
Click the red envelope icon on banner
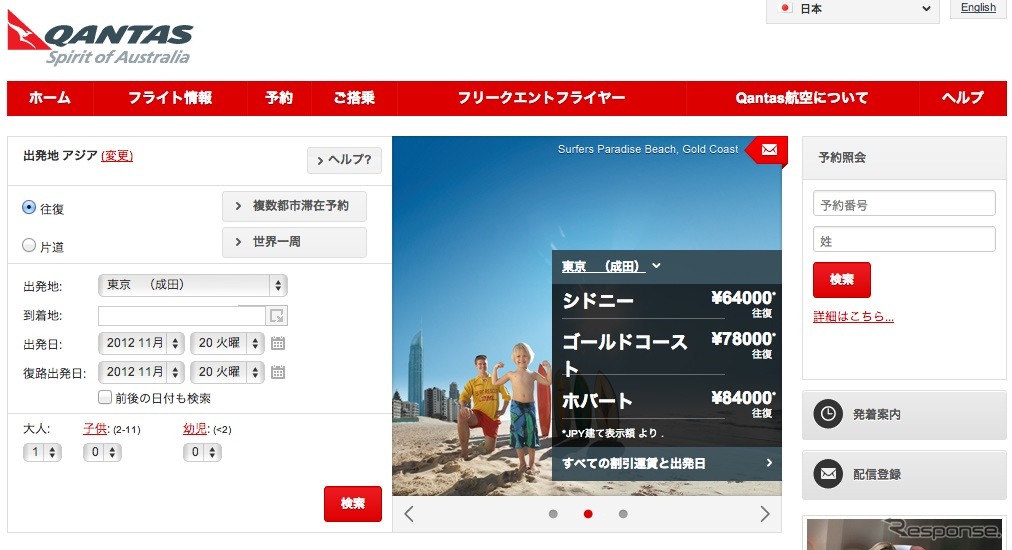point(768,150)
